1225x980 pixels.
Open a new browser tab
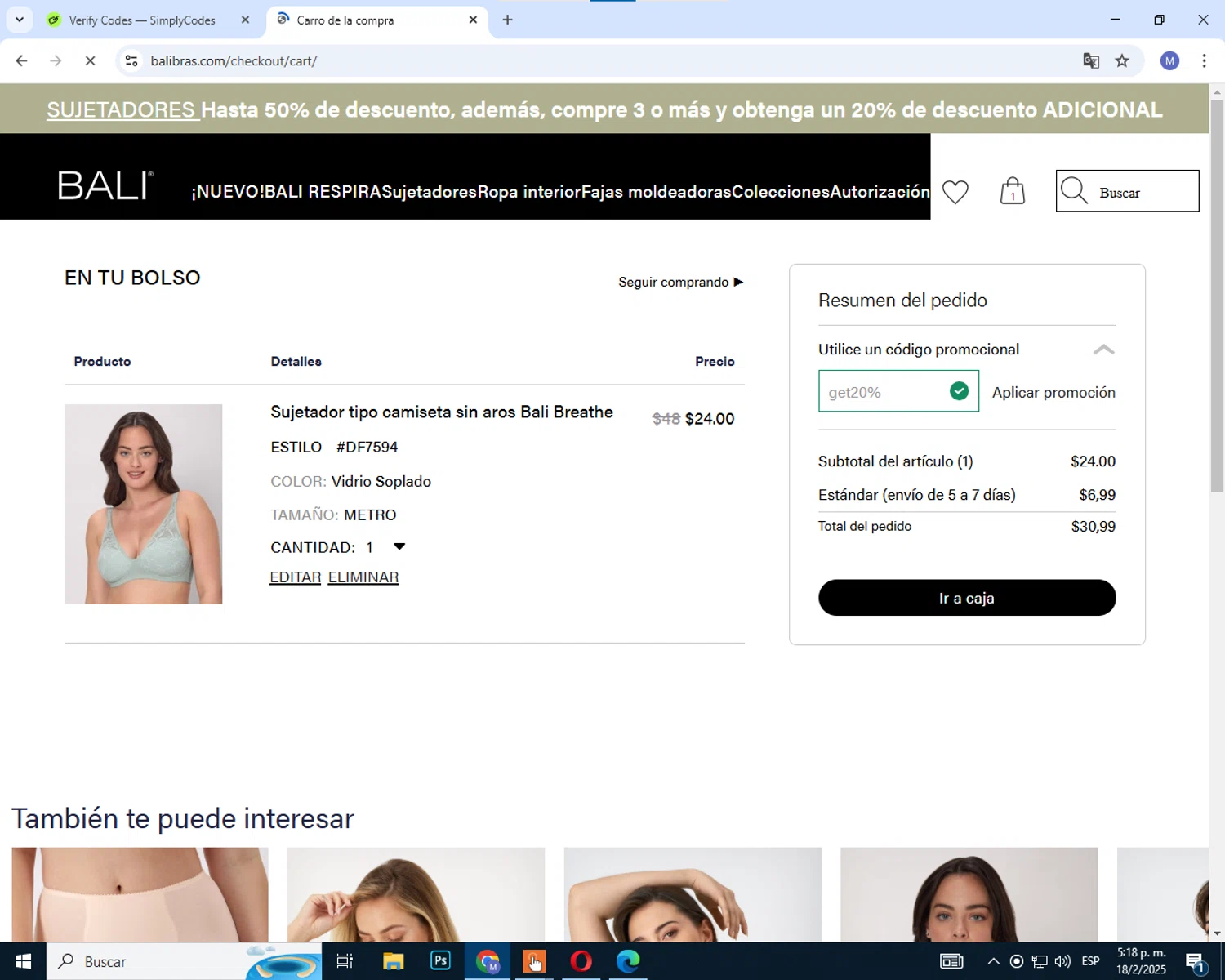coord(507,20)
